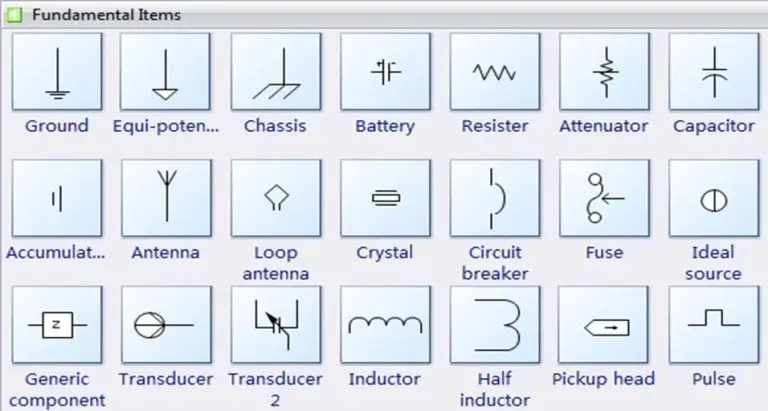768x411 pixels.
Task: Click the Resister zigzag symbol
Action: point(495,72)
